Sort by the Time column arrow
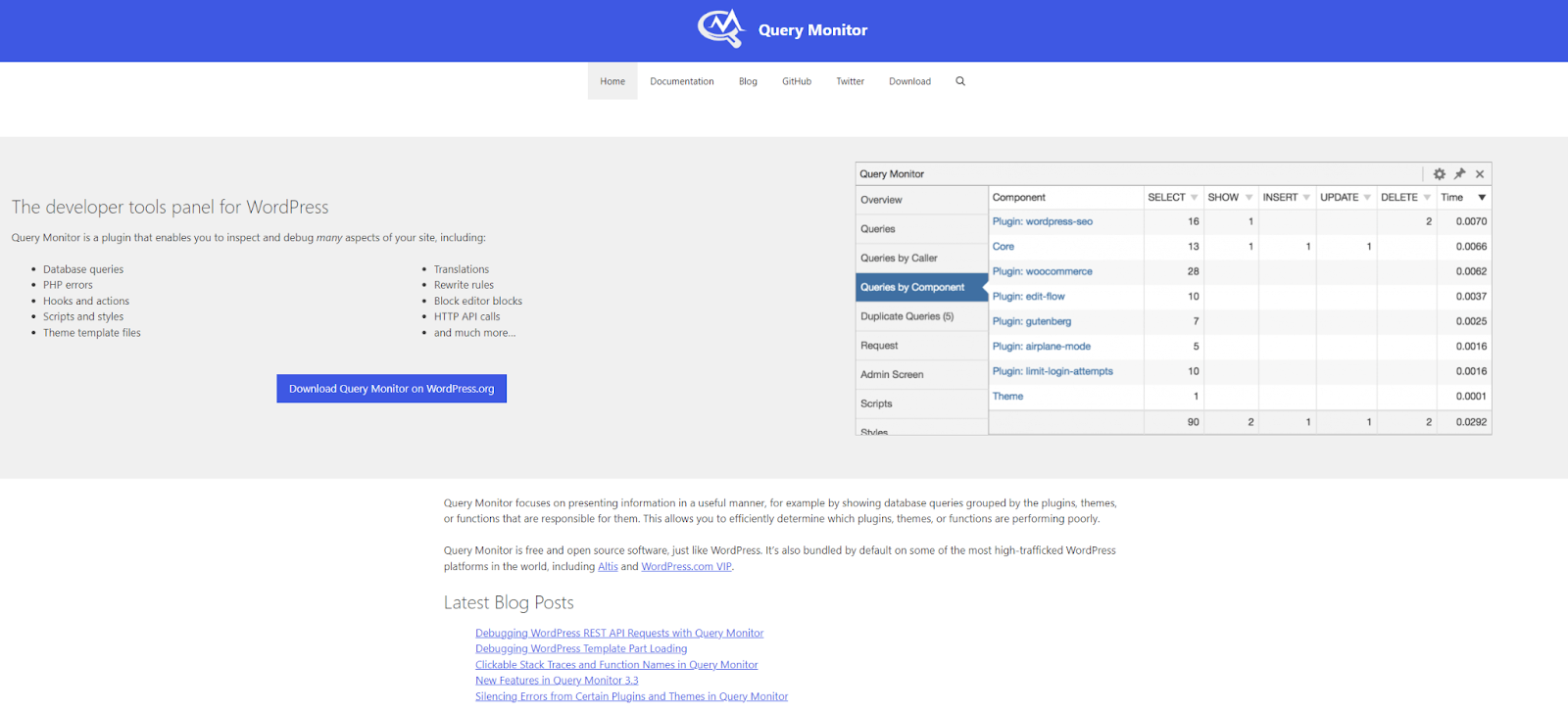1568x711 pixels. tap(1482, 198)
